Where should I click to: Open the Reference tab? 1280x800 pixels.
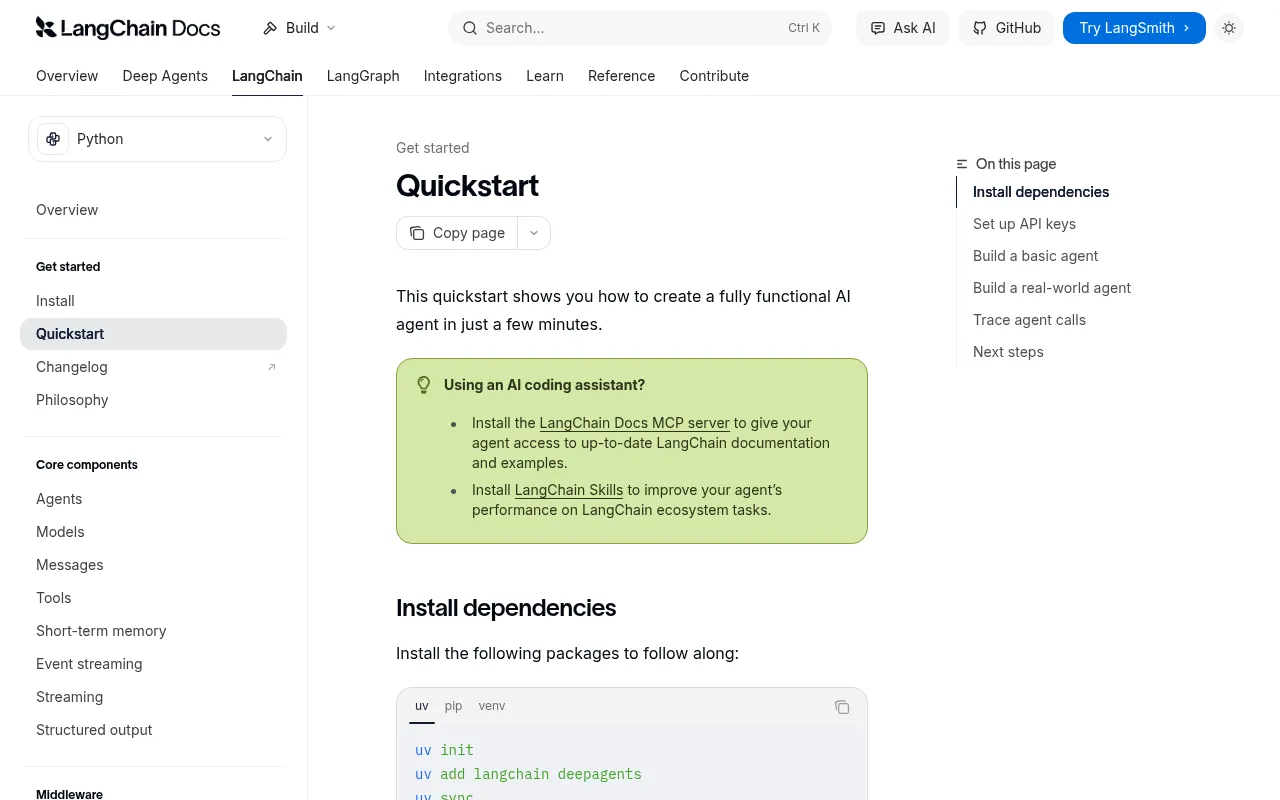coord(621,76)
